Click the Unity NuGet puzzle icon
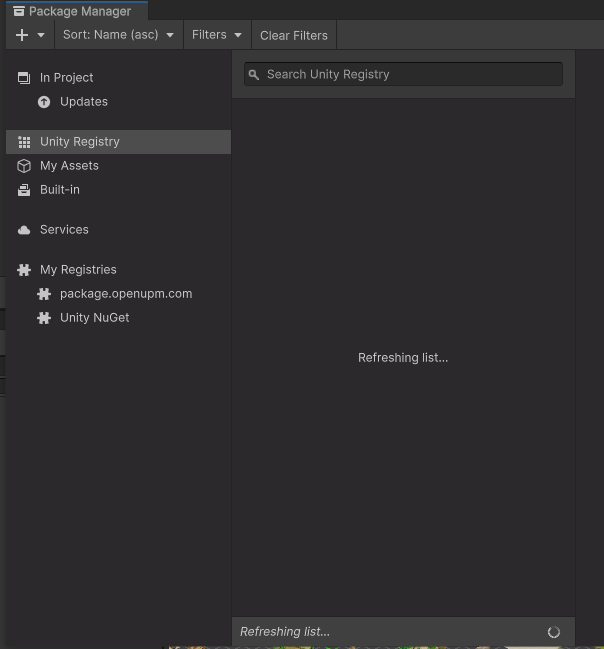This screenshot has height=649, width=604. (44, 318)
